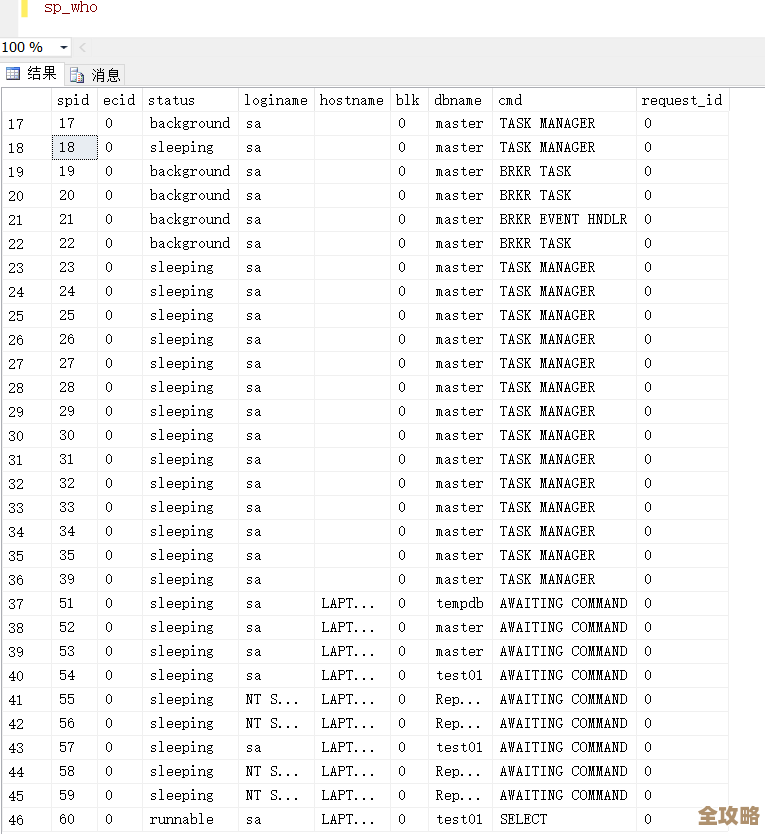
Task: Switch to the 消息 messages tab
Action: (x=96, y=75)
